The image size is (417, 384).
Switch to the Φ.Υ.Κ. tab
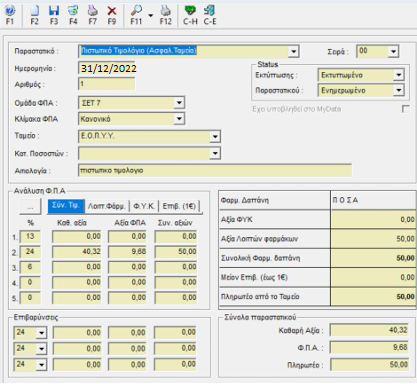tap(144, 206)
